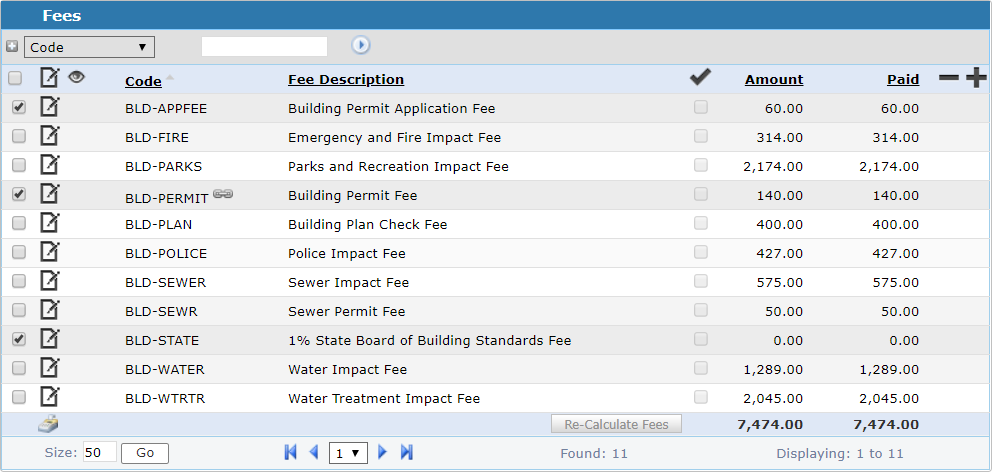Run the search using the arrow button
The height and width of the screenshot is (472, 992).
pos(360,45)
